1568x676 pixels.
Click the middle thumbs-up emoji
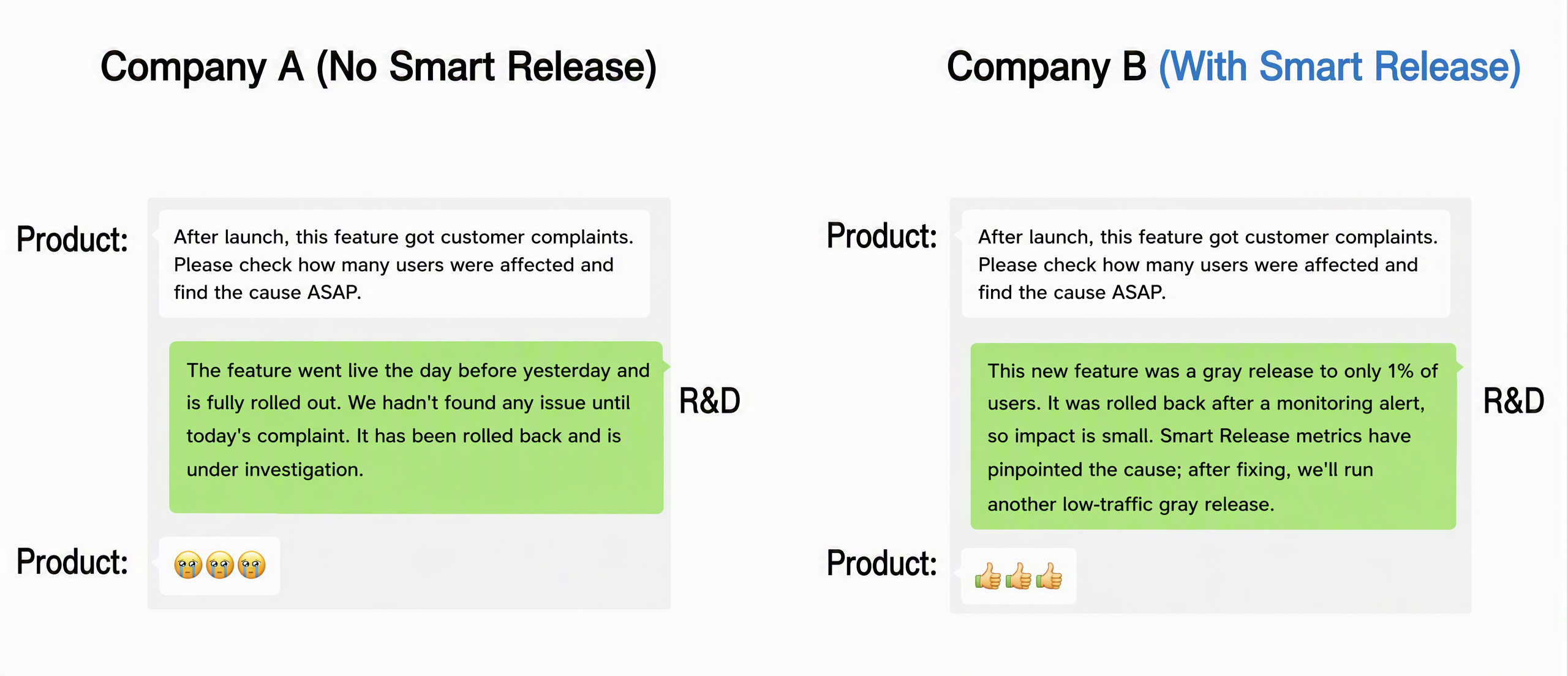1019,576
